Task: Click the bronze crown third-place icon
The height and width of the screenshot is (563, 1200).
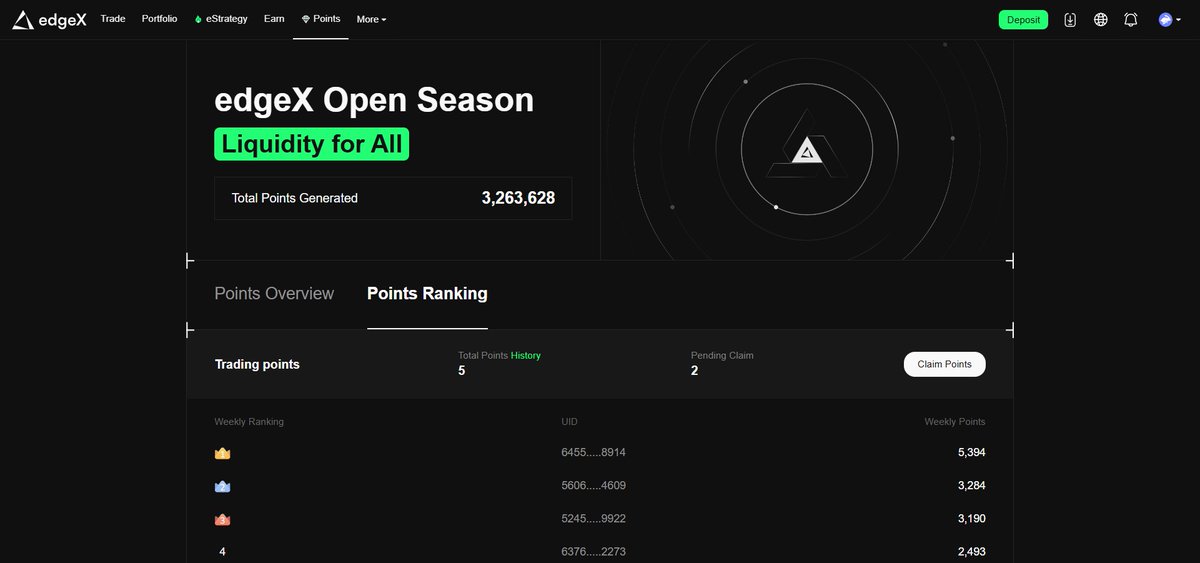Action: click(222, 519)
